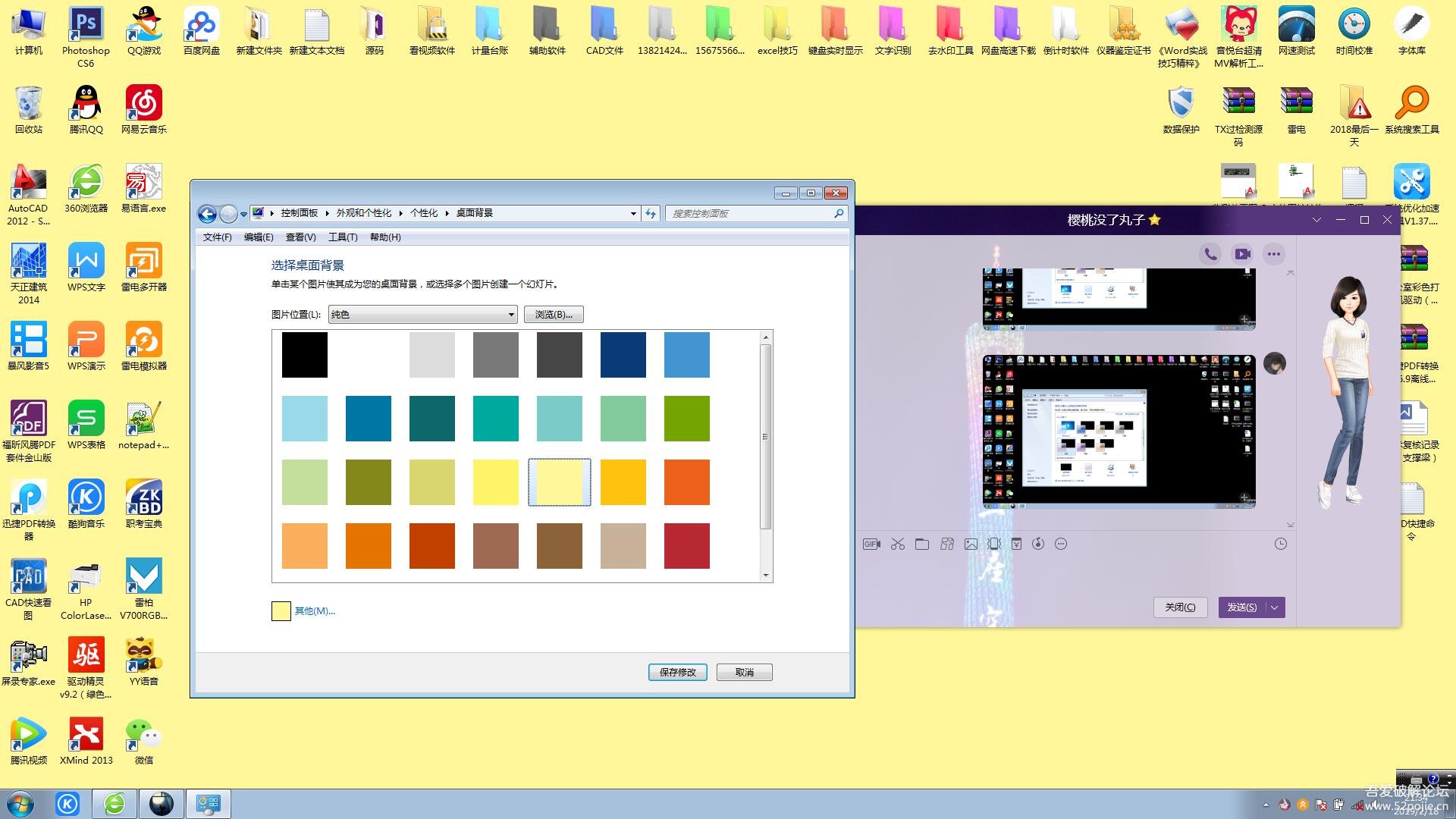Open the WPS表格 desktop icon

[x=86, y=425]
